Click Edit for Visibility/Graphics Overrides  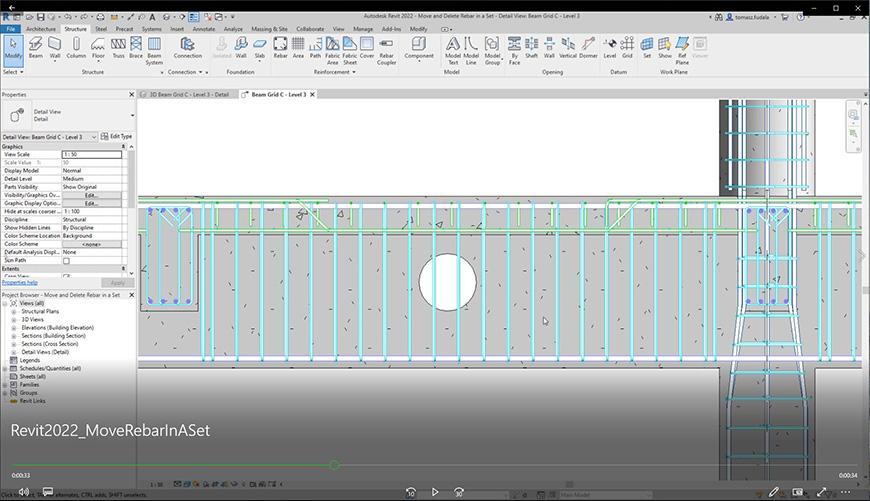(x=92, y=195)
